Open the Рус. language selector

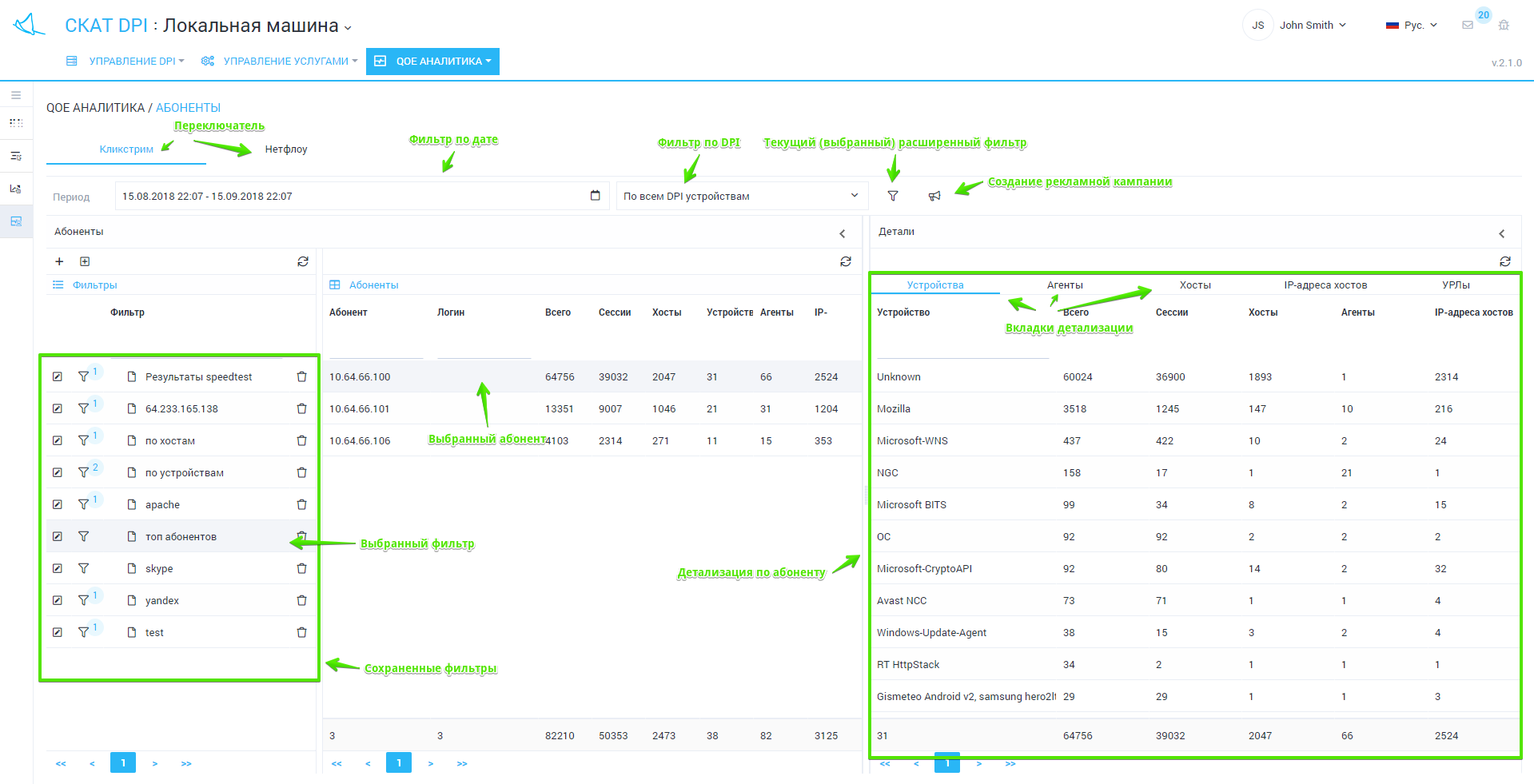pyautogui.click(x=1412, y=26)
